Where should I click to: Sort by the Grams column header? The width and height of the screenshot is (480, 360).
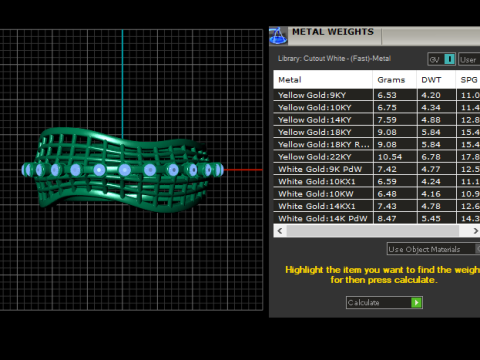click(x=395, y=80)
